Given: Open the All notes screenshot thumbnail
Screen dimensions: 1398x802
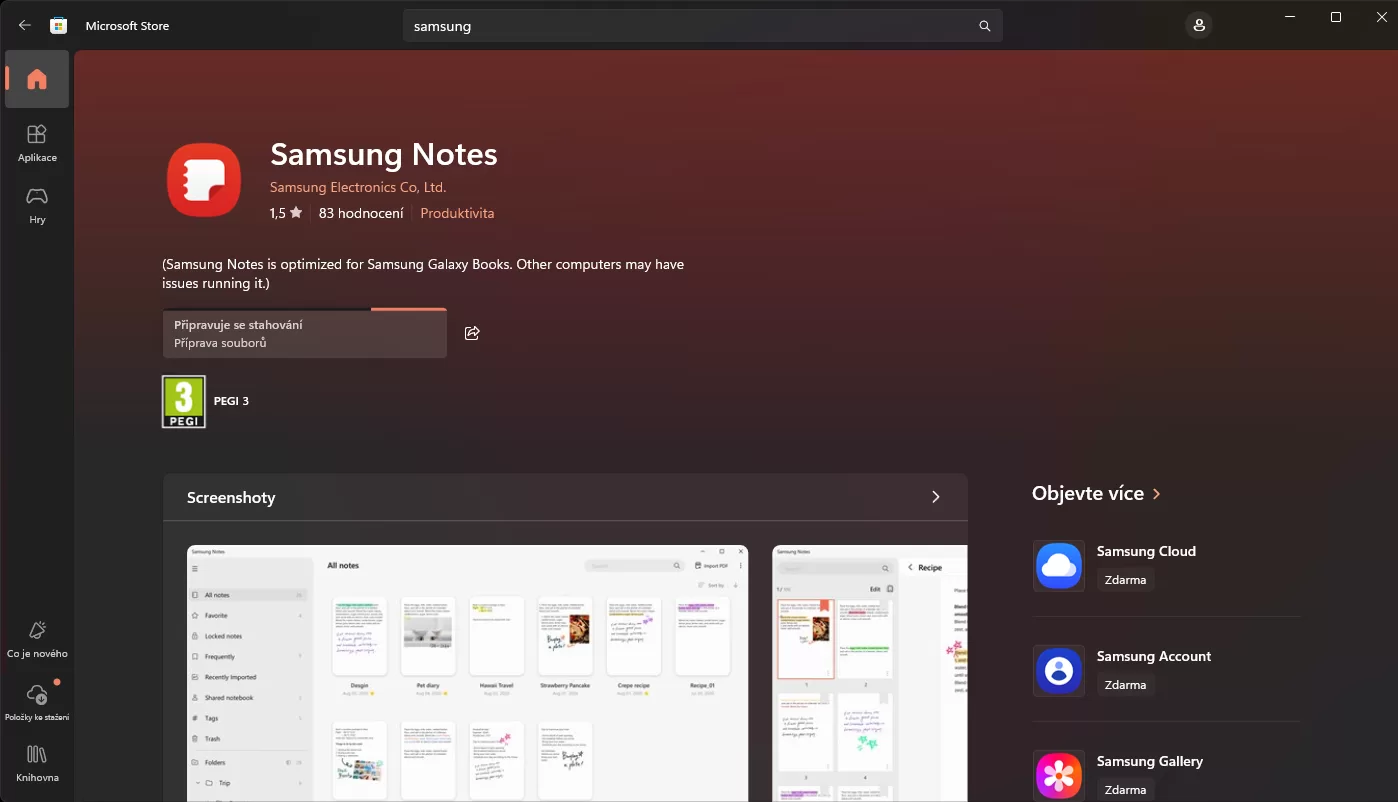Looking at the screenshot, I should click(467, 672).
